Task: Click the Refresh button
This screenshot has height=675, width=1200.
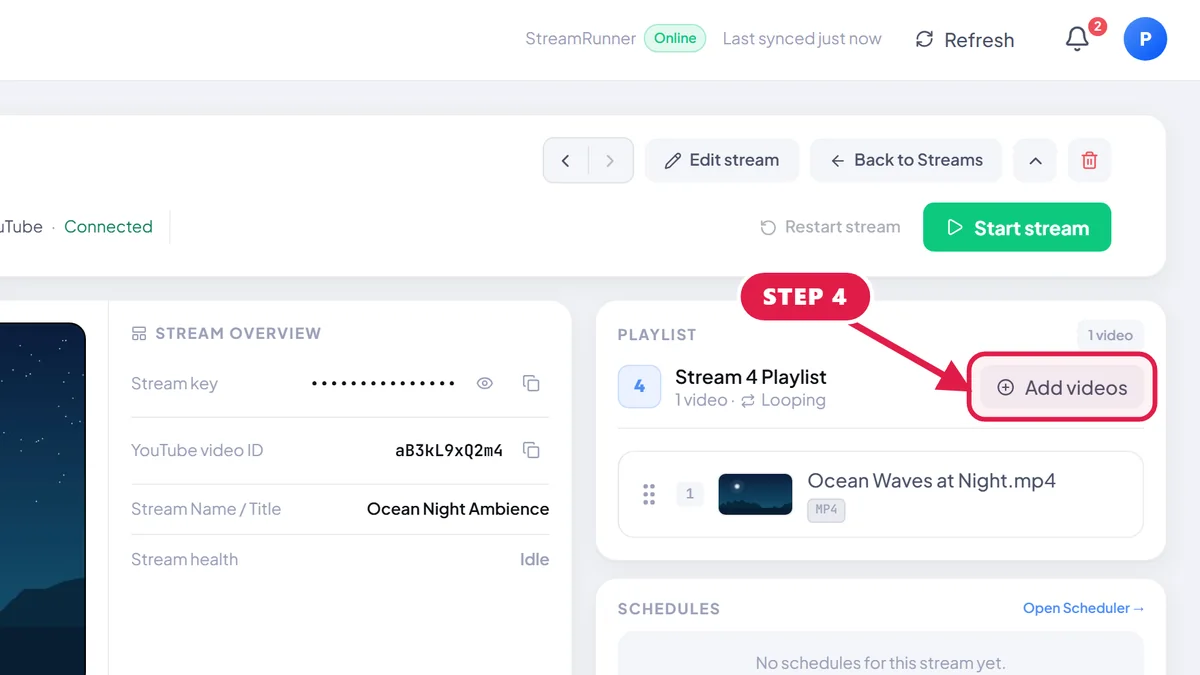Action: coord(965,40)
